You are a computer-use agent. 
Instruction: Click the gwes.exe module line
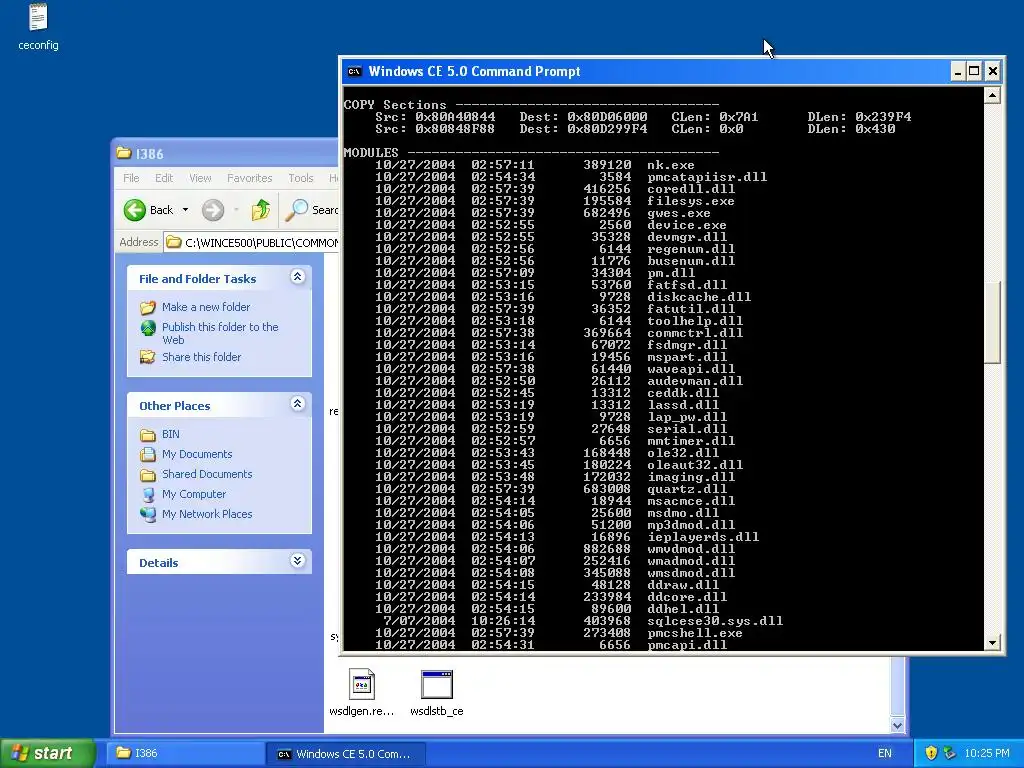542,213
